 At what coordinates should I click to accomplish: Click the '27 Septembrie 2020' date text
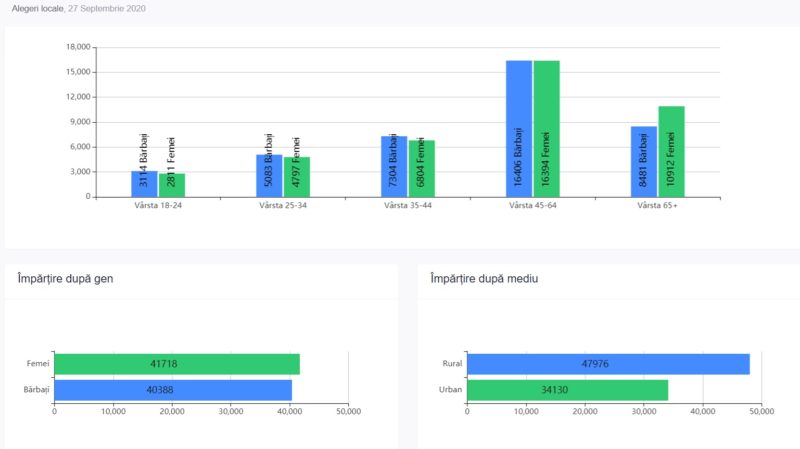click(107, 8)
